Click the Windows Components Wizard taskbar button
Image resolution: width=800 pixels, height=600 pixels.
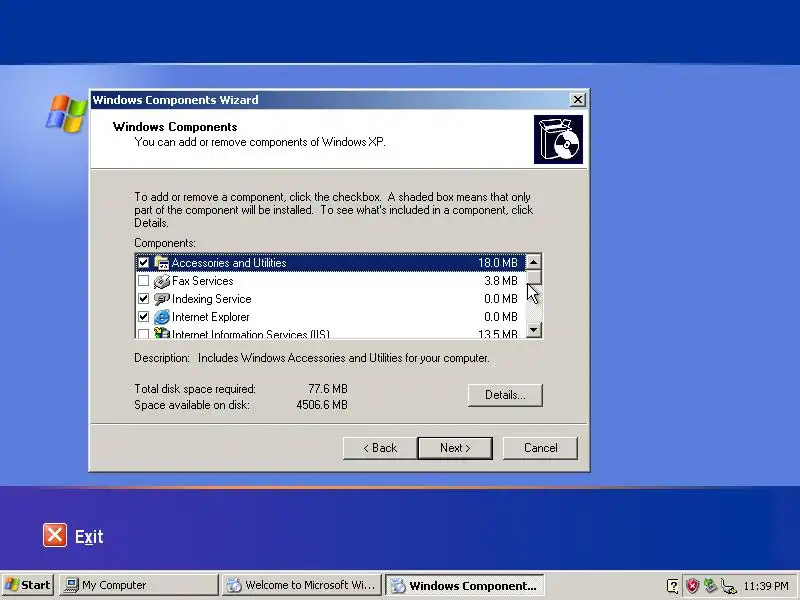(465, 585)
